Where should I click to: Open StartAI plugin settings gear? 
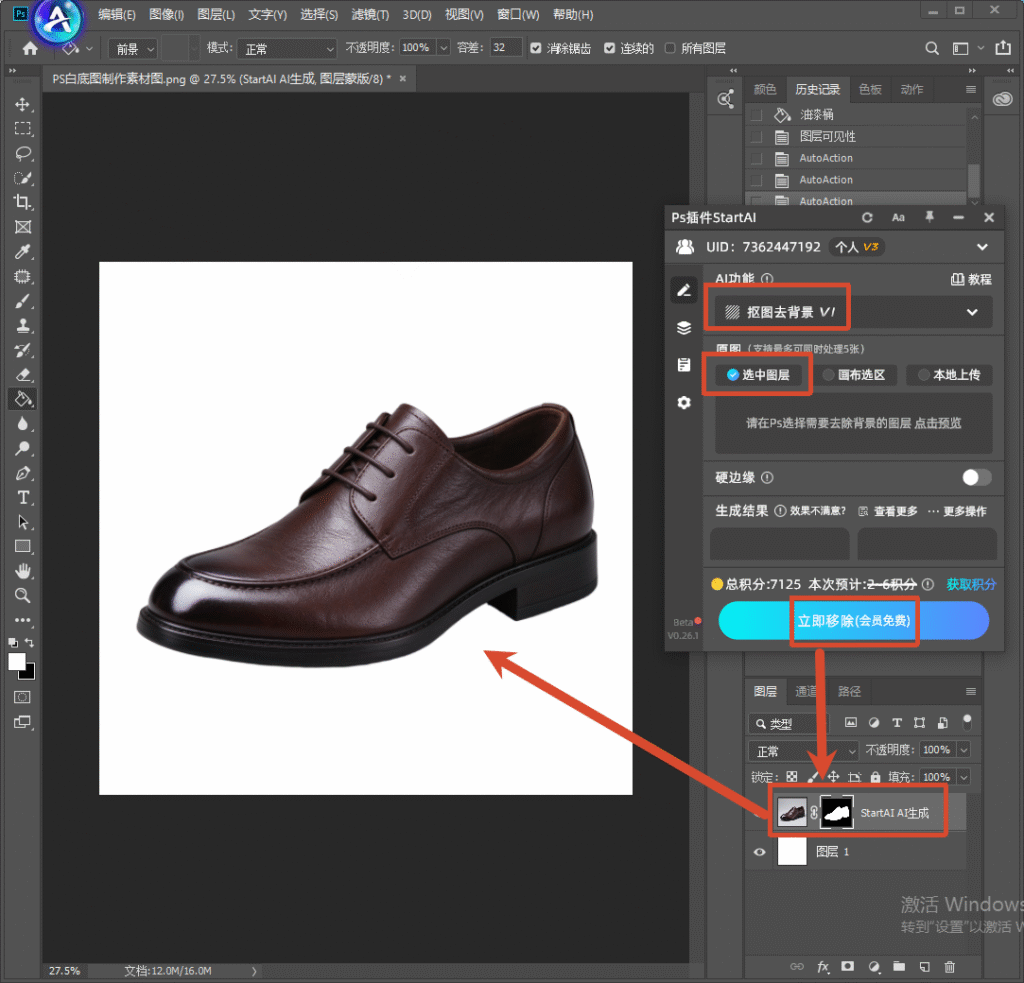(x=684, y=402)
